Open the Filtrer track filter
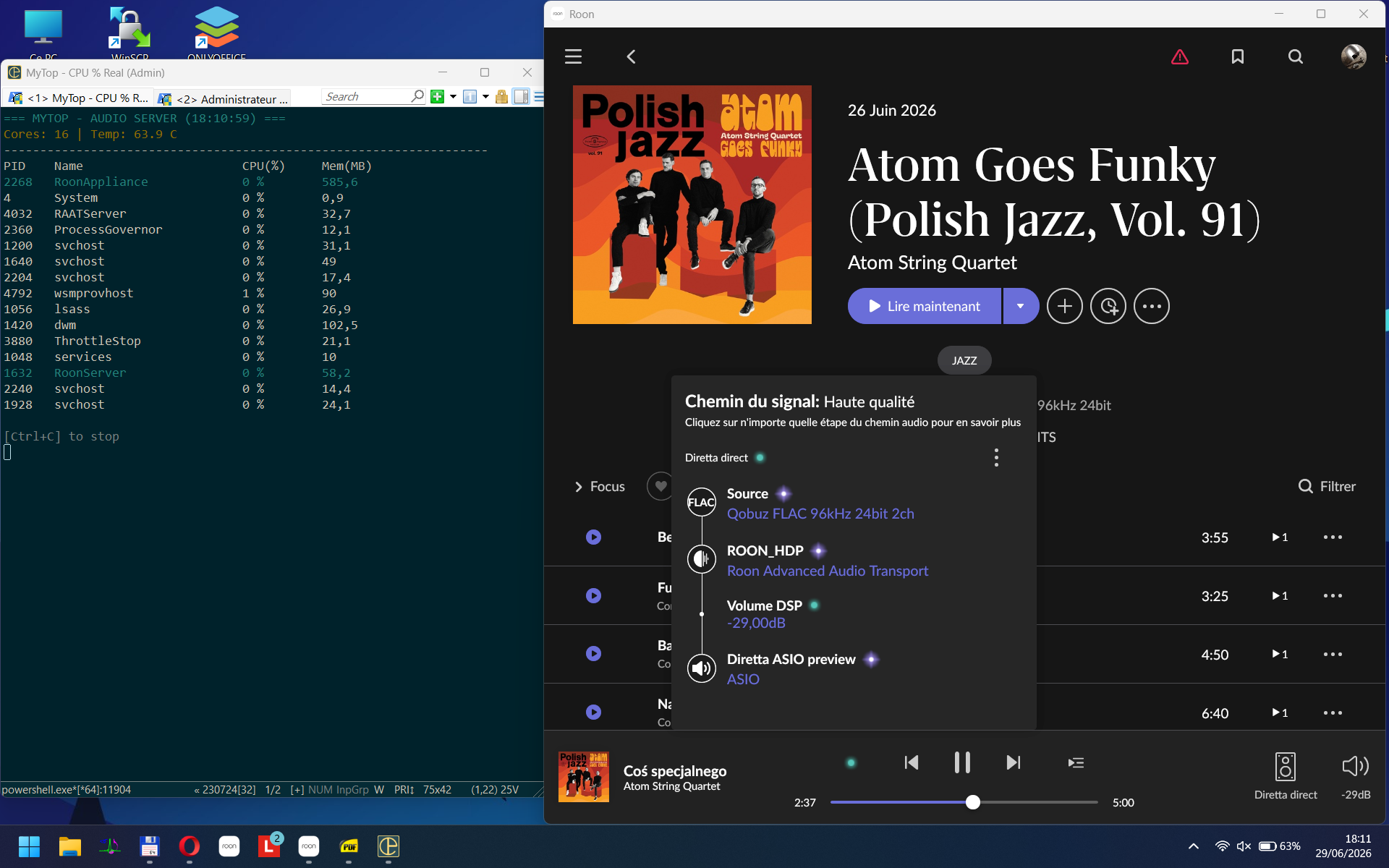The width and height of the screenshot is (1389, 868). coord(1327,486)
